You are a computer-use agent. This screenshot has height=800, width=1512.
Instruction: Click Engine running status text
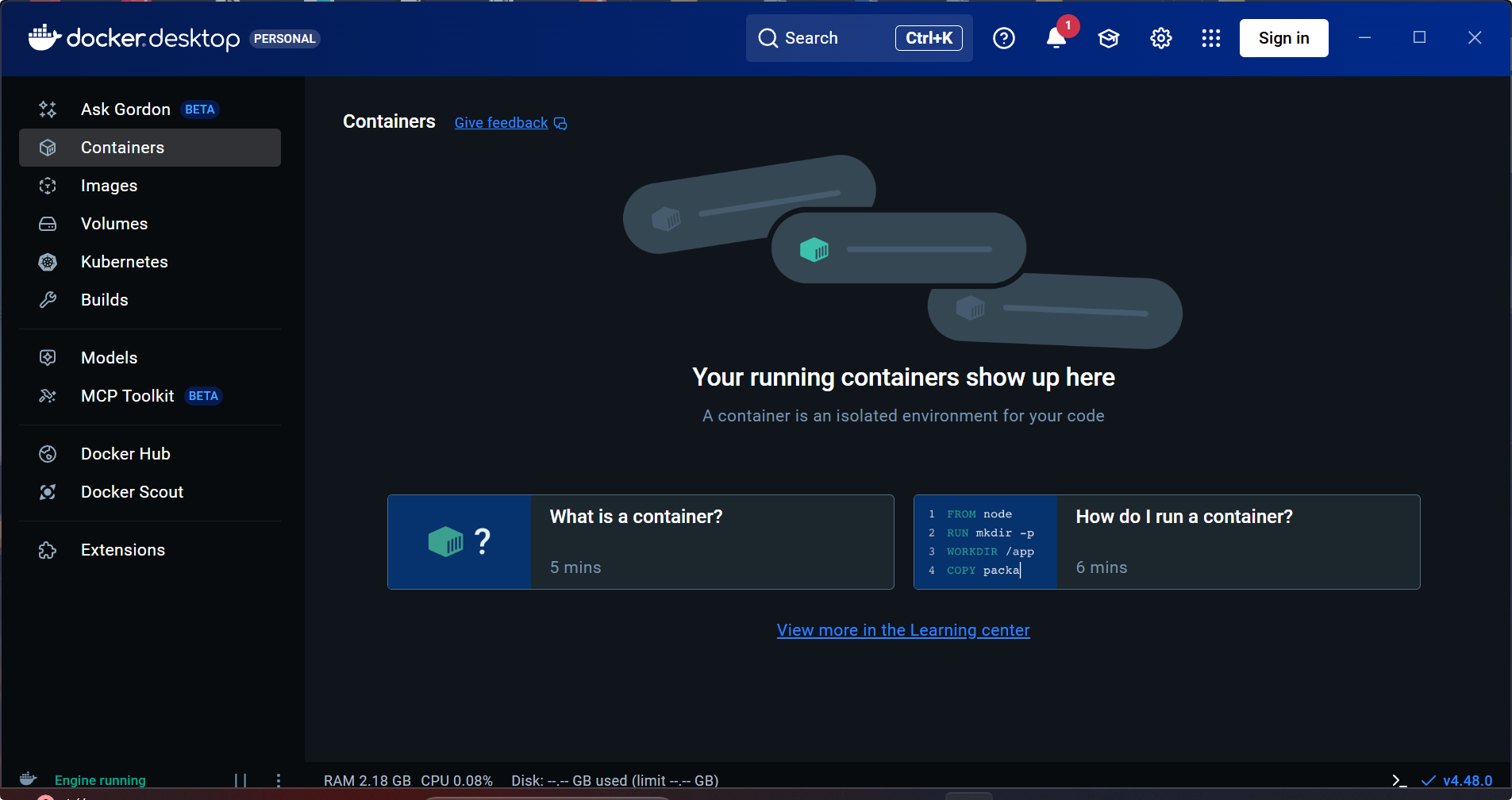click(100, 781)
